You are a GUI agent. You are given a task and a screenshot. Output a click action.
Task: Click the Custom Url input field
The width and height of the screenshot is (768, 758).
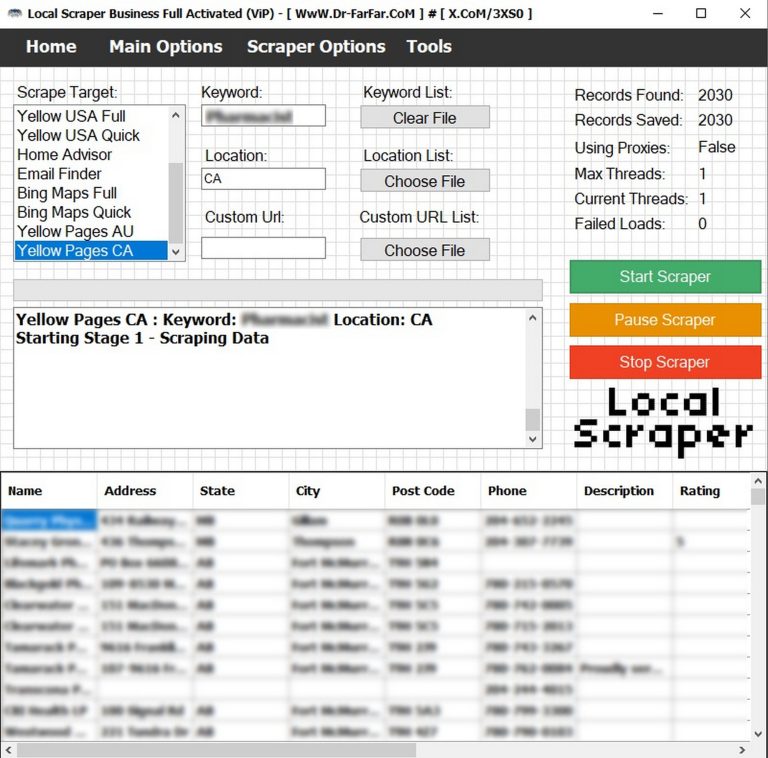[263, 248]
